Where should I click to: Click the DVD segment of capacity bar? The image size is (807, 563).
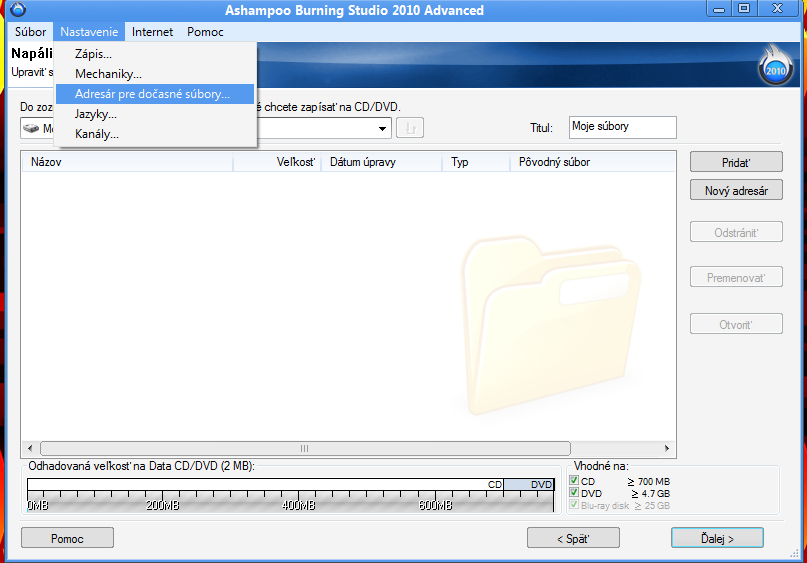pos(529,484)
